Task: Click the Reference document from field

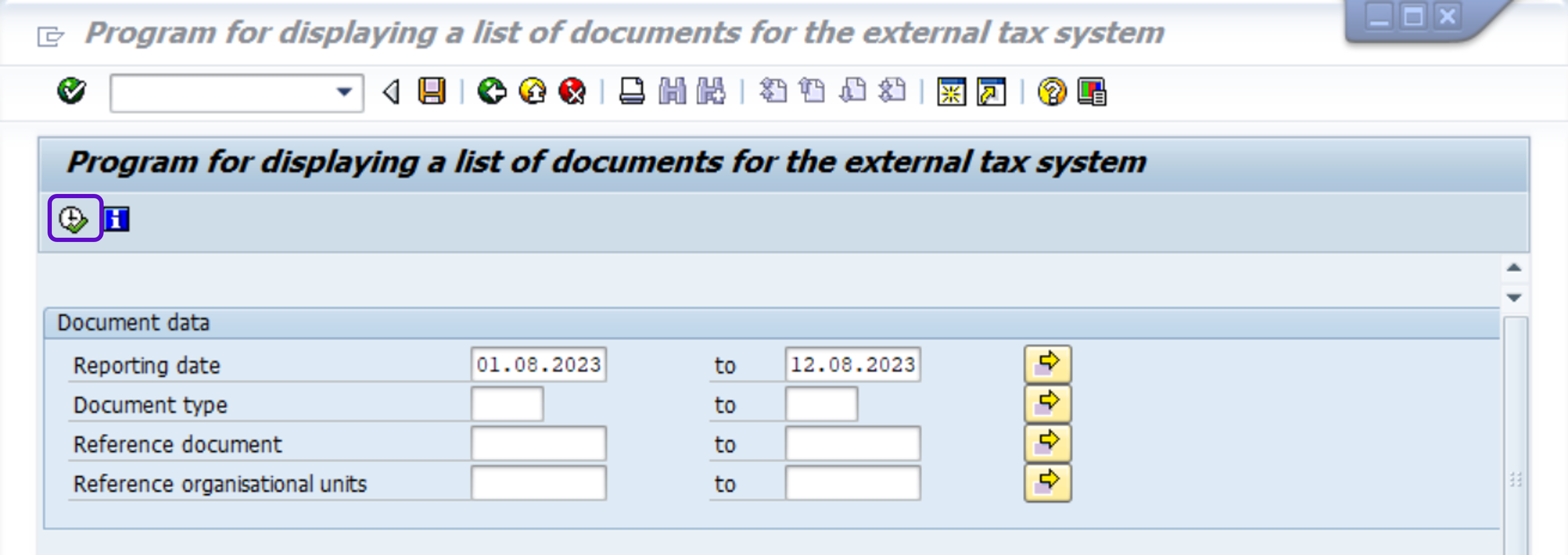Action: pyautogui.click(x=539, y=443)
